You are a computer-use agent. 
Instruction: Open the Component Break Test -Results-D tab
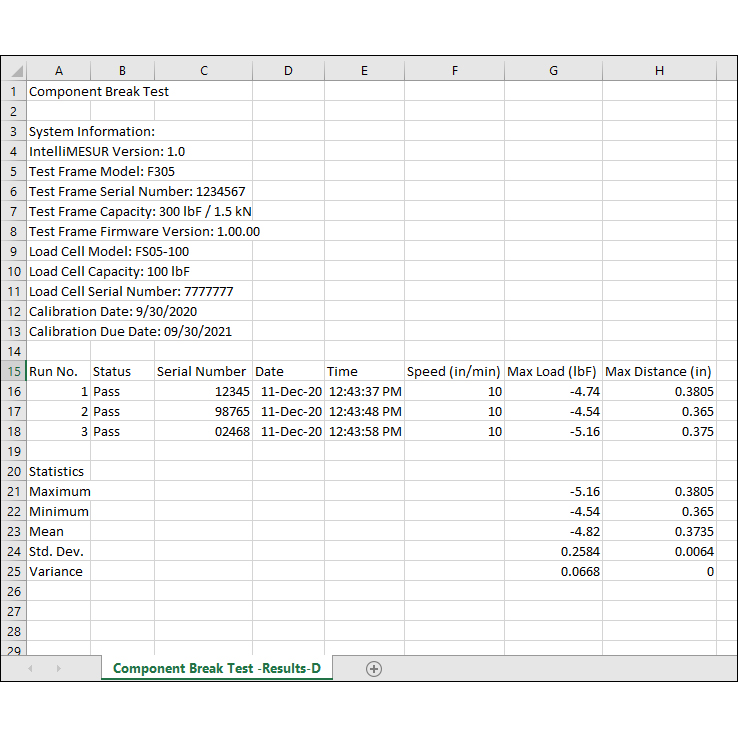pos(216,669)
